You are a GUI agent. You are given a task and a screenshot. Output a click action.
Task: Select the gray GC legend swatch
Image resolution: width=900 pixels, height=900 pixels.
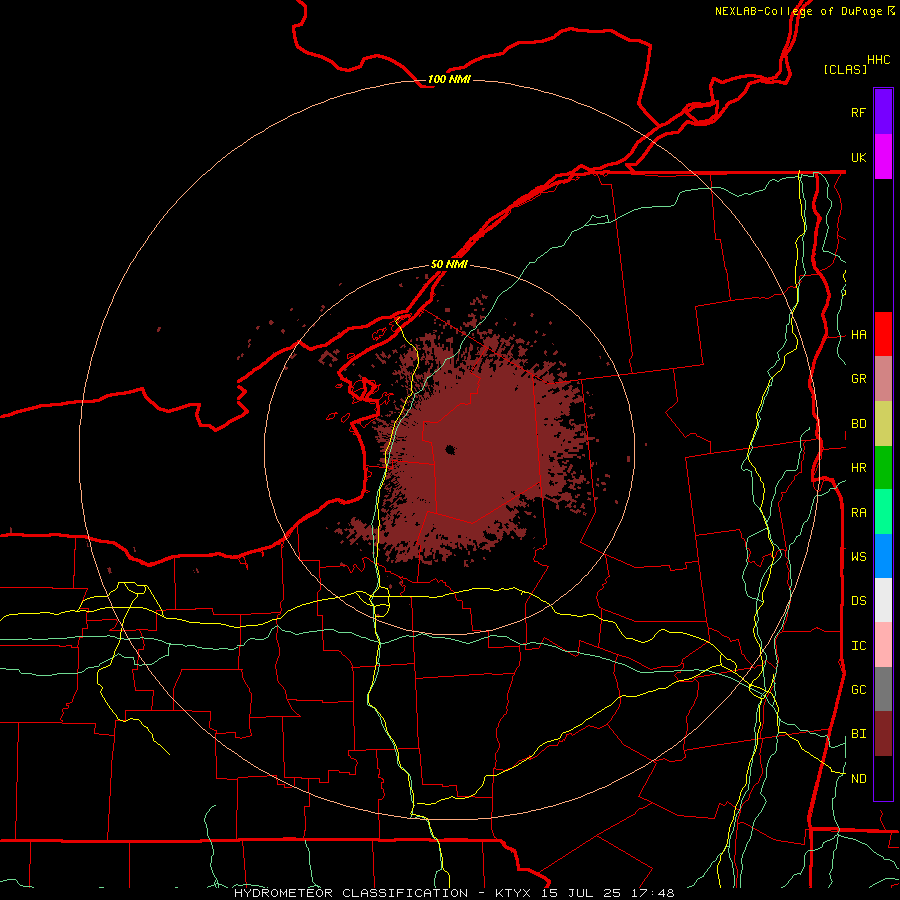click(883, 689)
